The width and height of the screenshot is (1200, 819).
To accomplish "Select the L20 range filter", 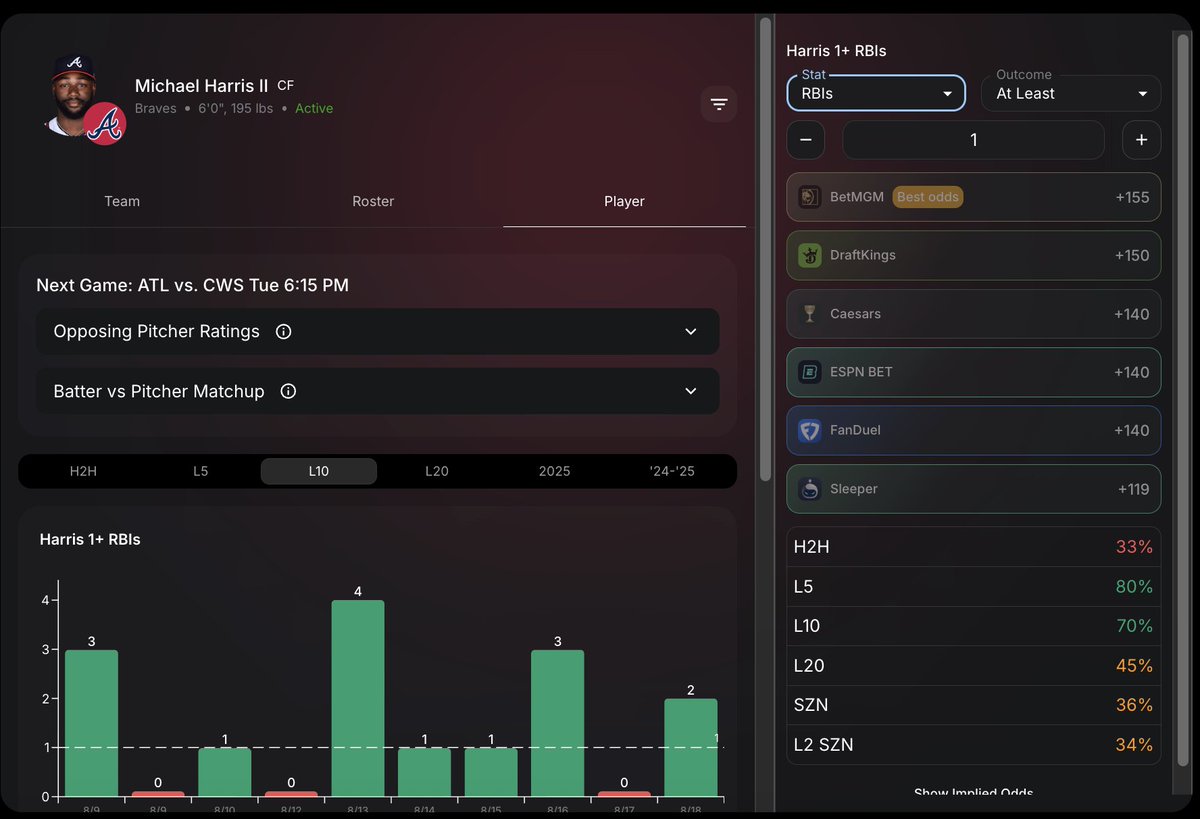I will pyautogui.click(x=437, y=471).
